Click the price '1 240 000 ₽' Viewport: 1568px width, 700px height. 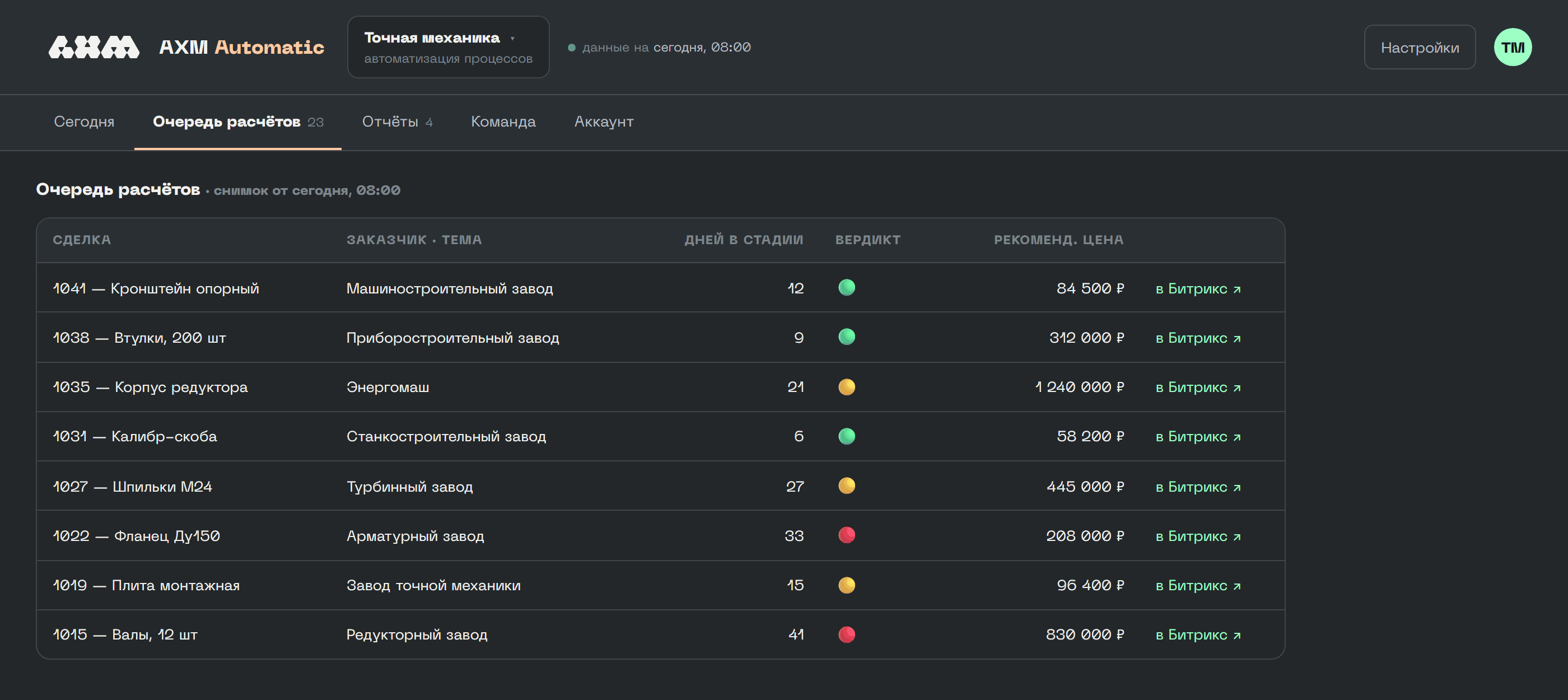click(x=1079, y=387)
